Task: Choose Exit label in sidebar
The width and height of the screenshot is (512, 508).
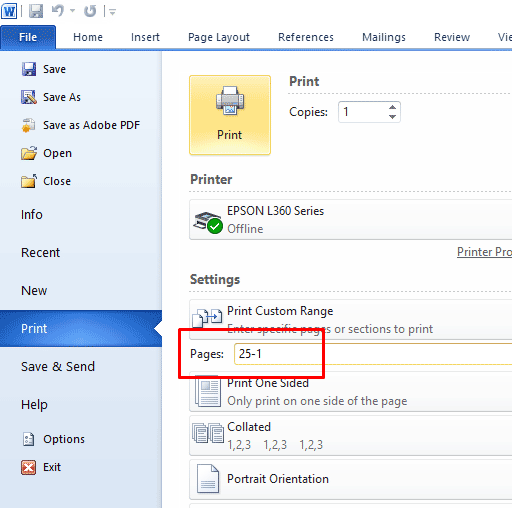Action: click(x=52, y=467)
